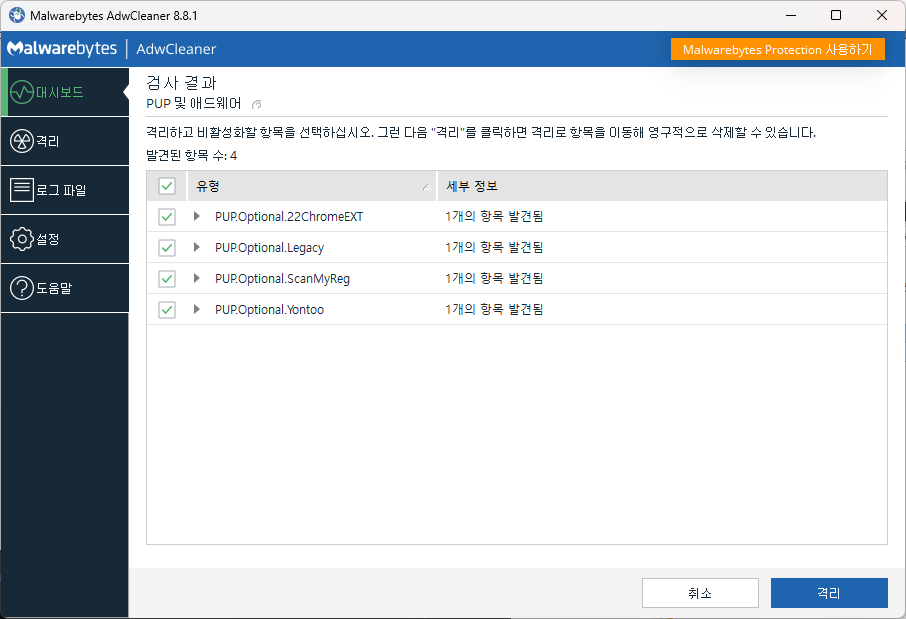Click Malwarebytes Protection 사용하기 button
The image size is (906, 619).
pos(777,49)
